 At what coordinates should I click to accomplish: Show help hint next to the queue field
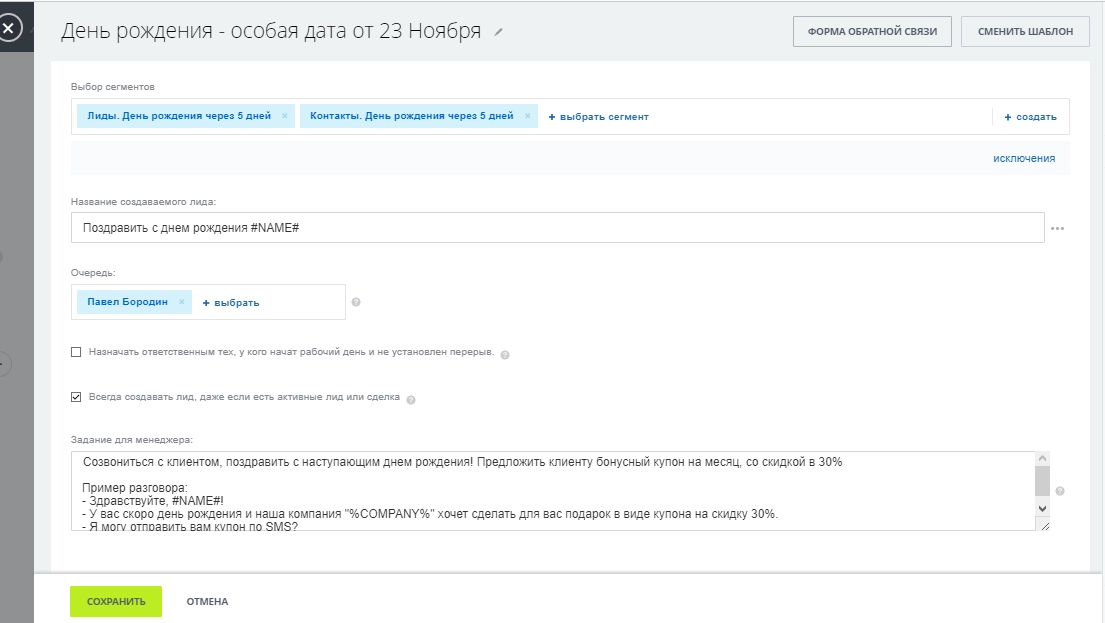tap(356, 302)
